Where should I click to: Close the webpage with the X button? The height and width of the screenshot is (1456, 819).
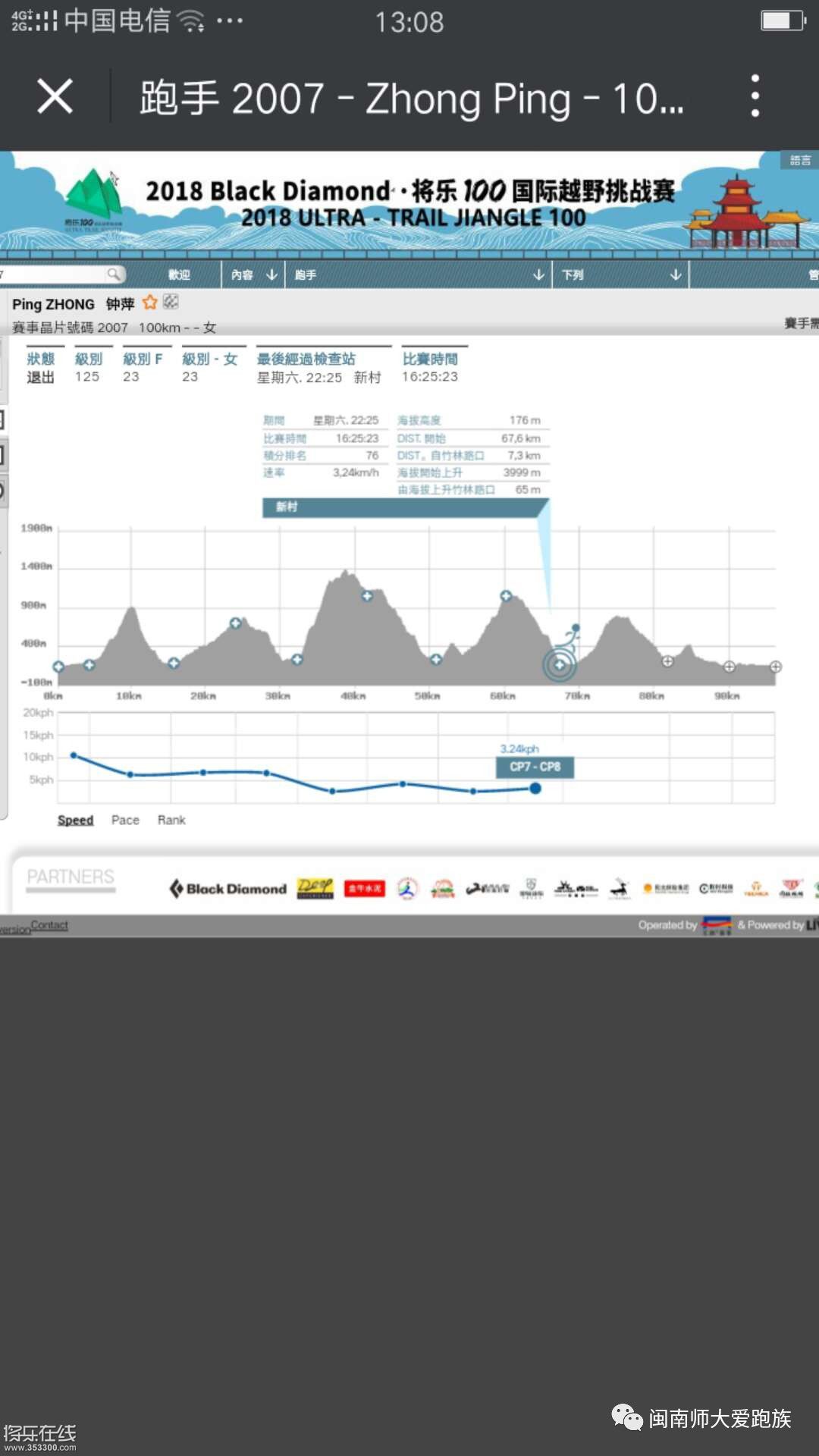click(x=55, y=97)
